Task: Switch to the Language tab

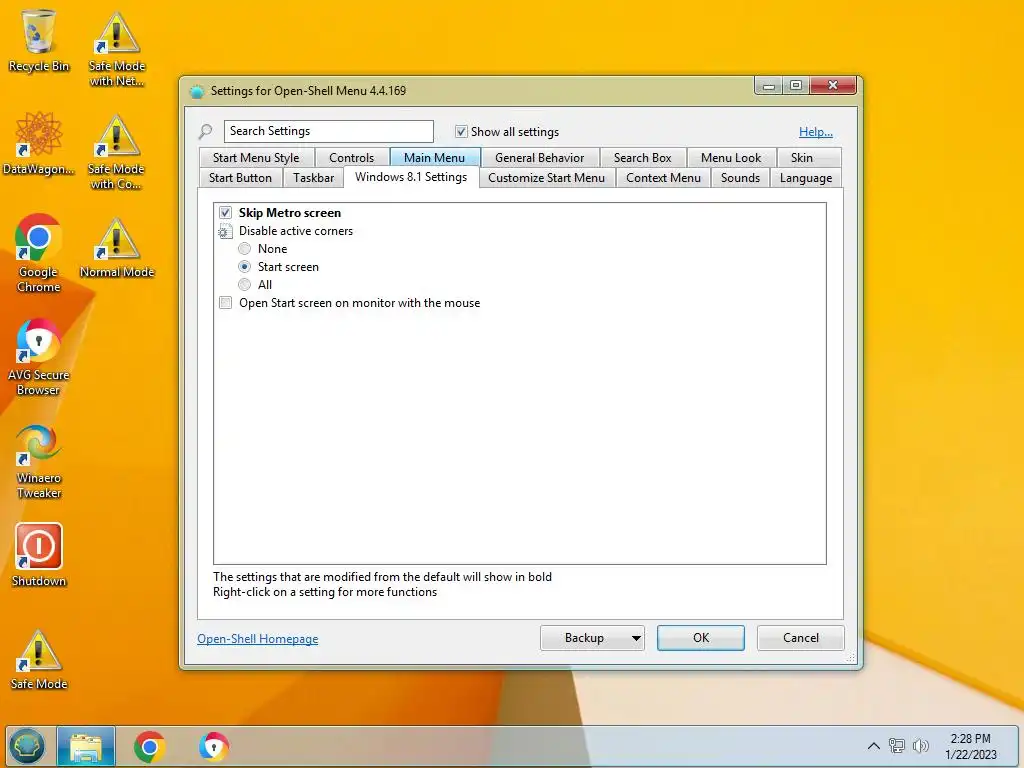Action: pos(806,178)
